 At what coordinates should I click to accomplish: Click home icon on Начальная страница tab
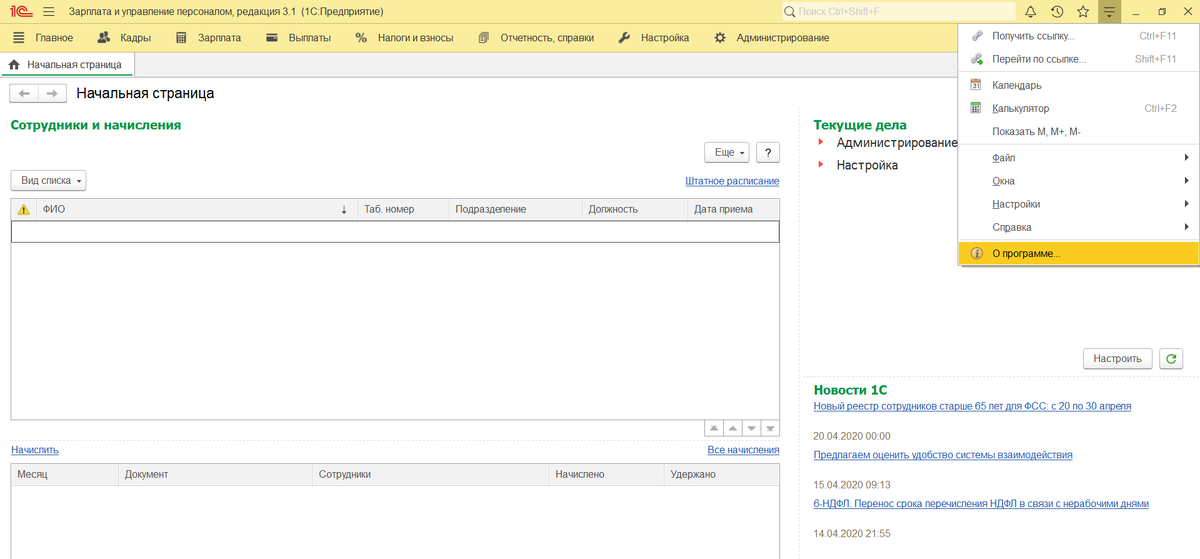pos(14,65)
